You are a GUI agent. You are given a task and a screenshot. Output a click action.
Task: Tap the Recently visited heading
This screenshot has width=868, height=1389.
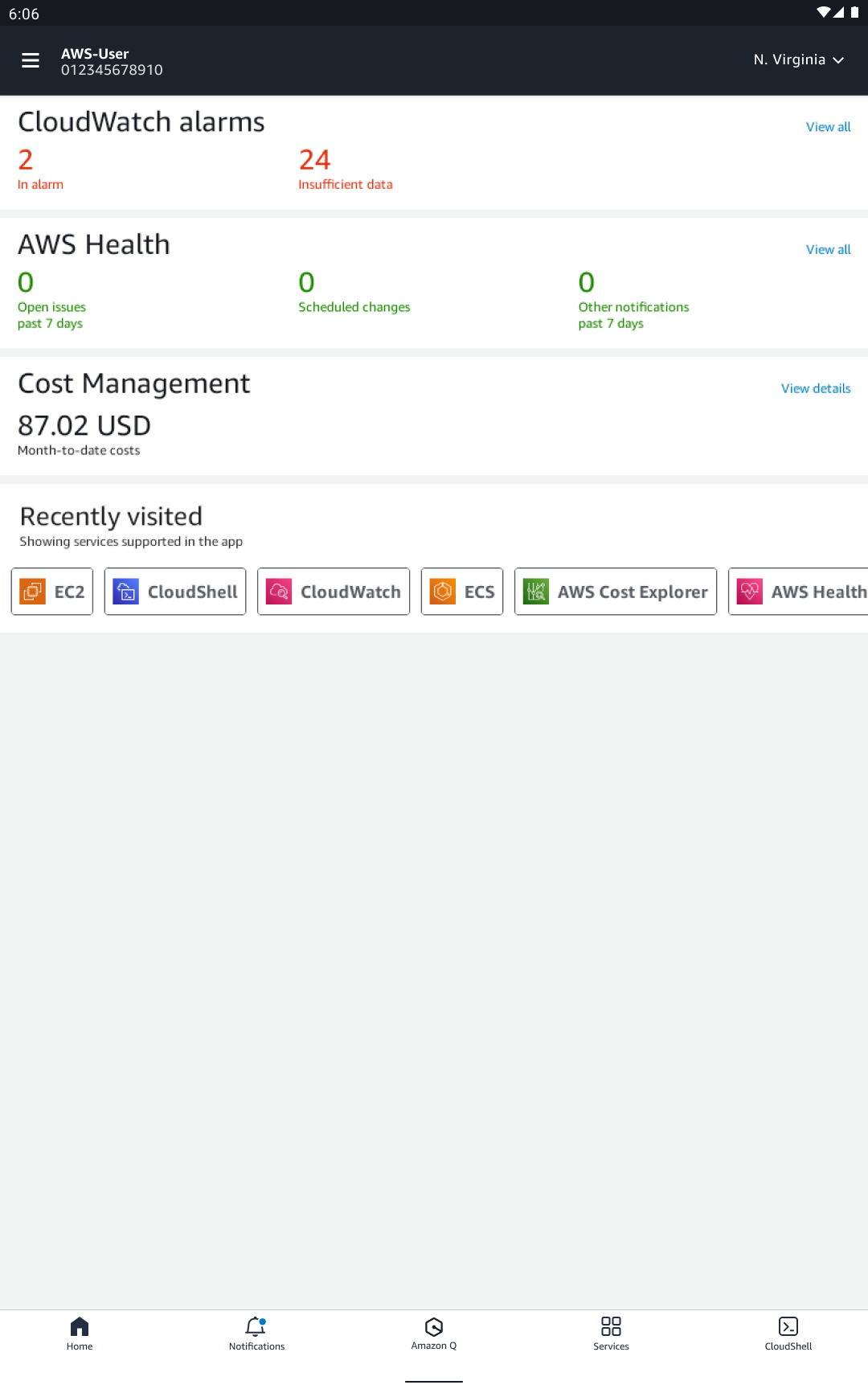pos(111,517)
